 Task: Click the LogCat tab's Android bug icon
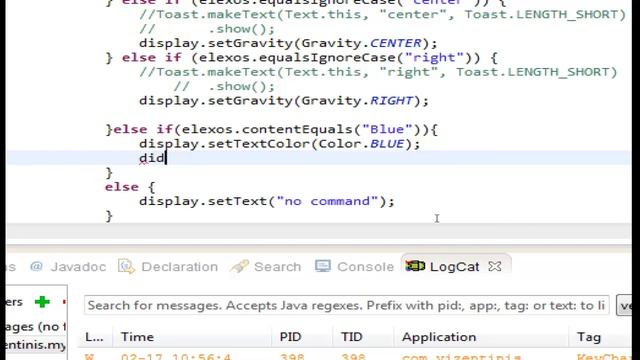(415, 266)
